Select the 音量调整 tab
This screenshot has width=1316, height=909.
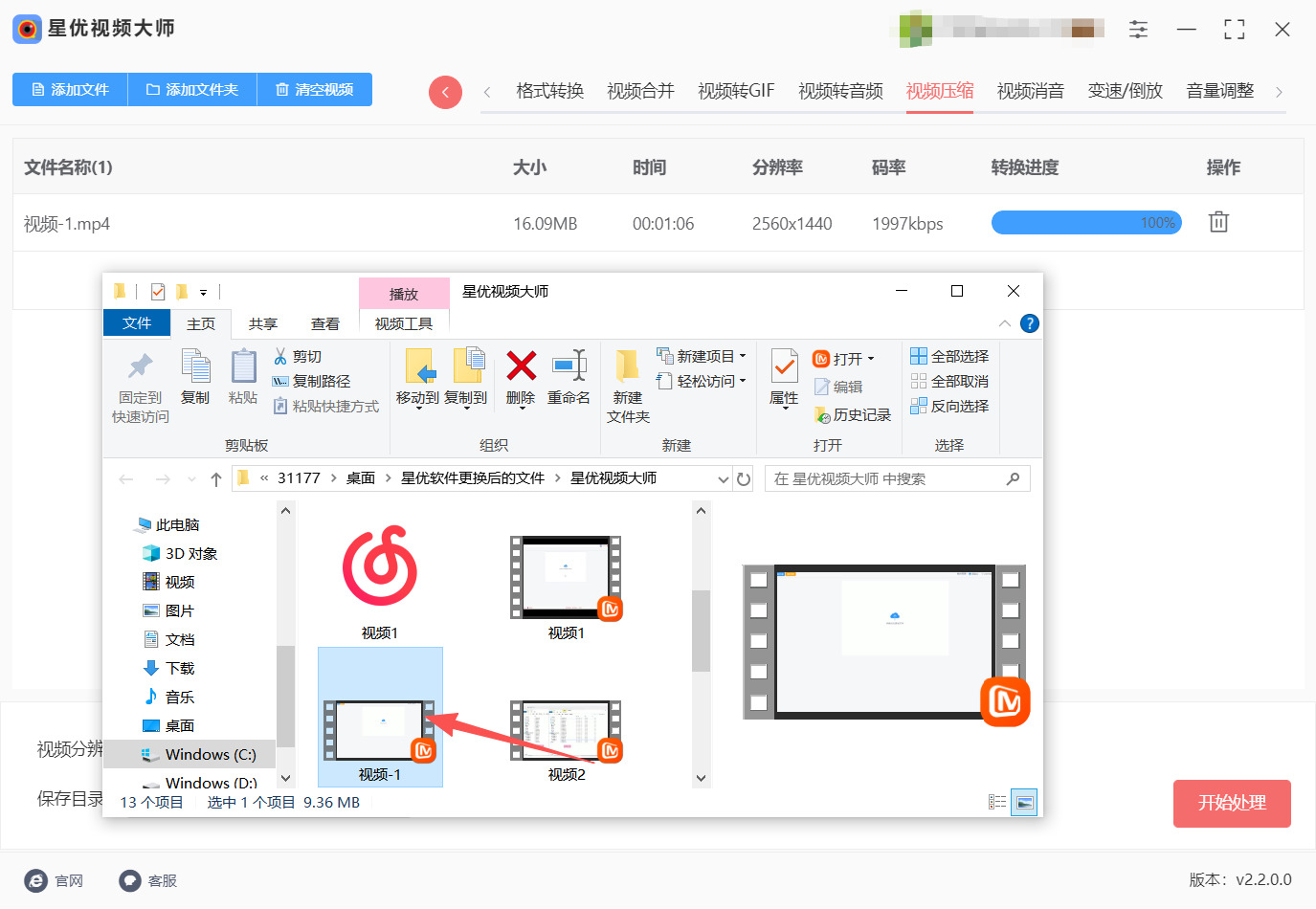click(1220, 91)
